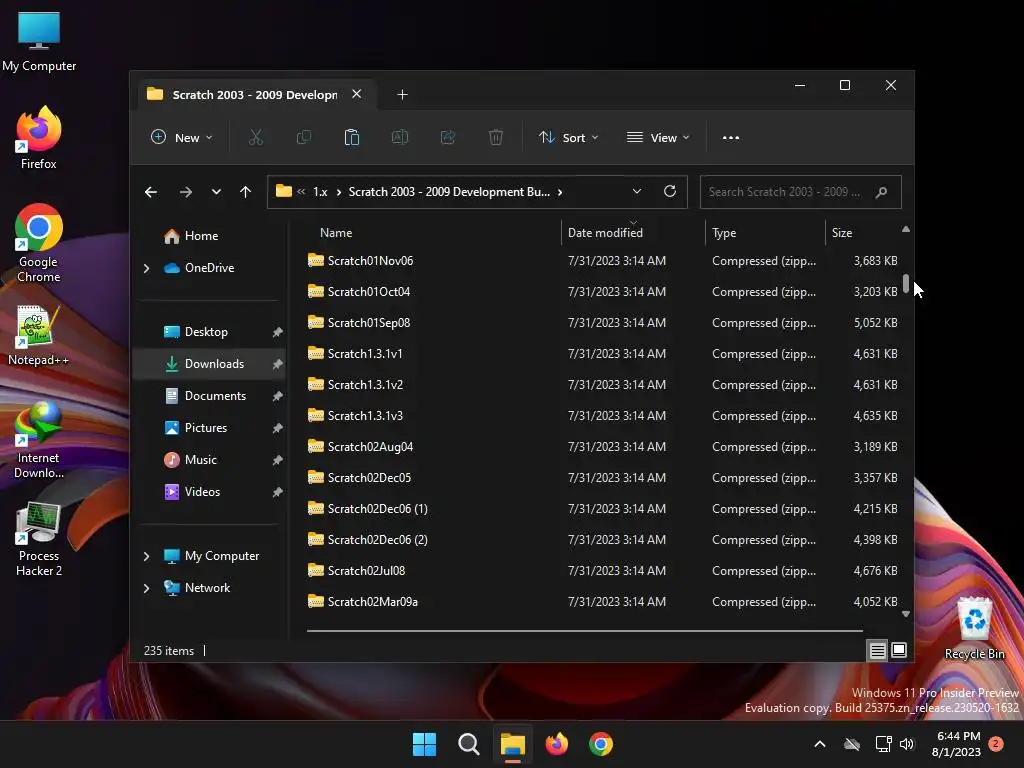Image resolution: width=1024 pixels, height=768 pixels.
Task: Expand My Computer in navigation pane
Action: [x=146, y=556]
